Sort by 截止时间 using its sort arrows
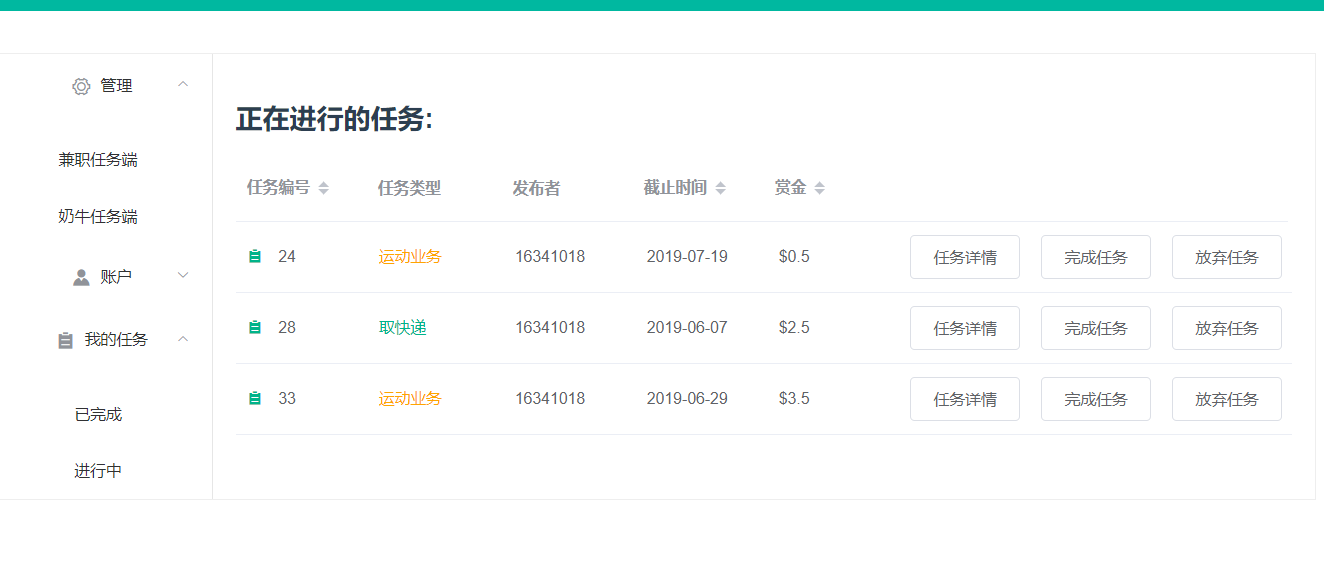This screenshot has height=564, width=1324. coord(720,188)
